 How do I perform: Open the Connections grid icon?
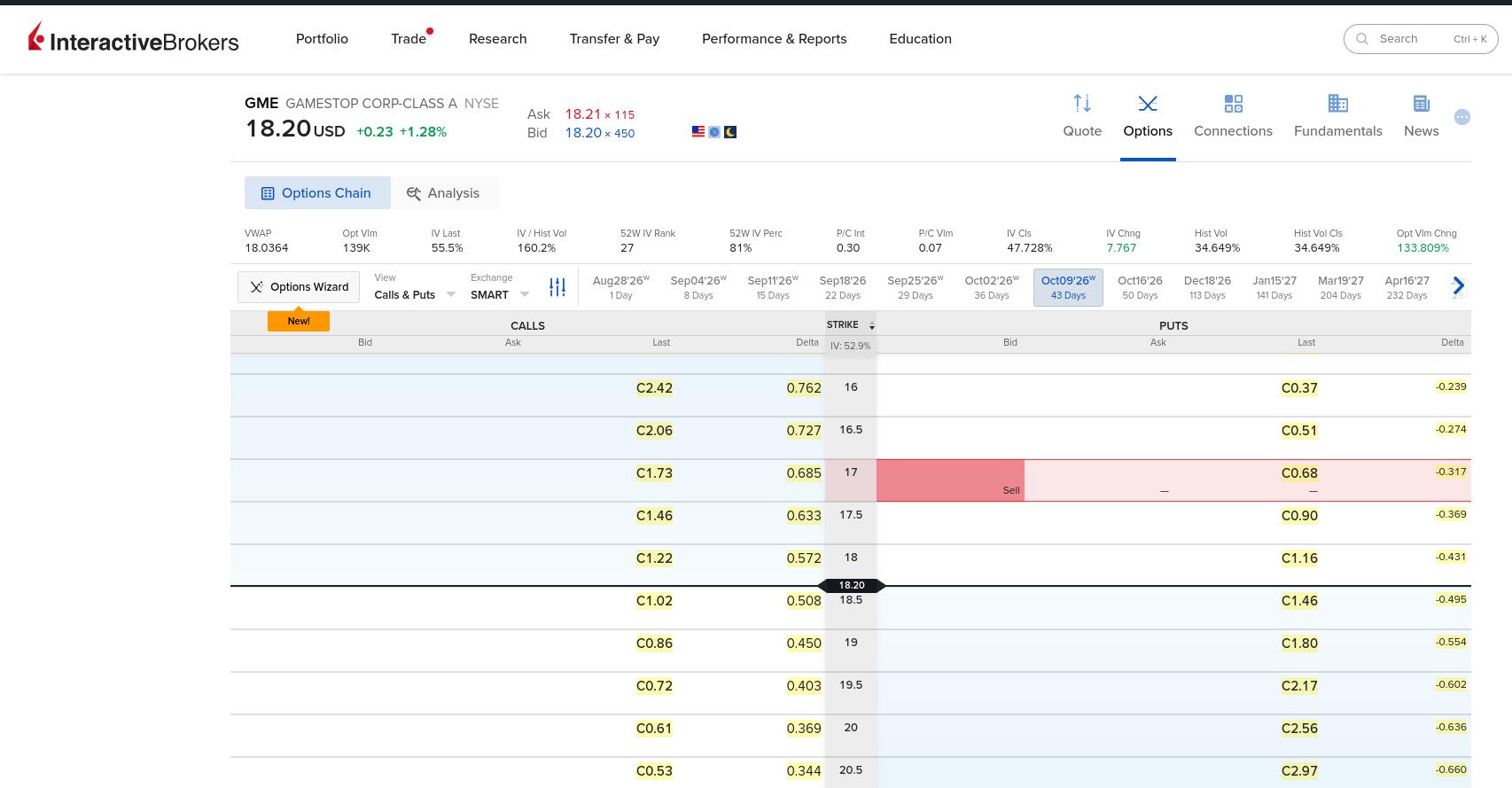point(1233,104)
